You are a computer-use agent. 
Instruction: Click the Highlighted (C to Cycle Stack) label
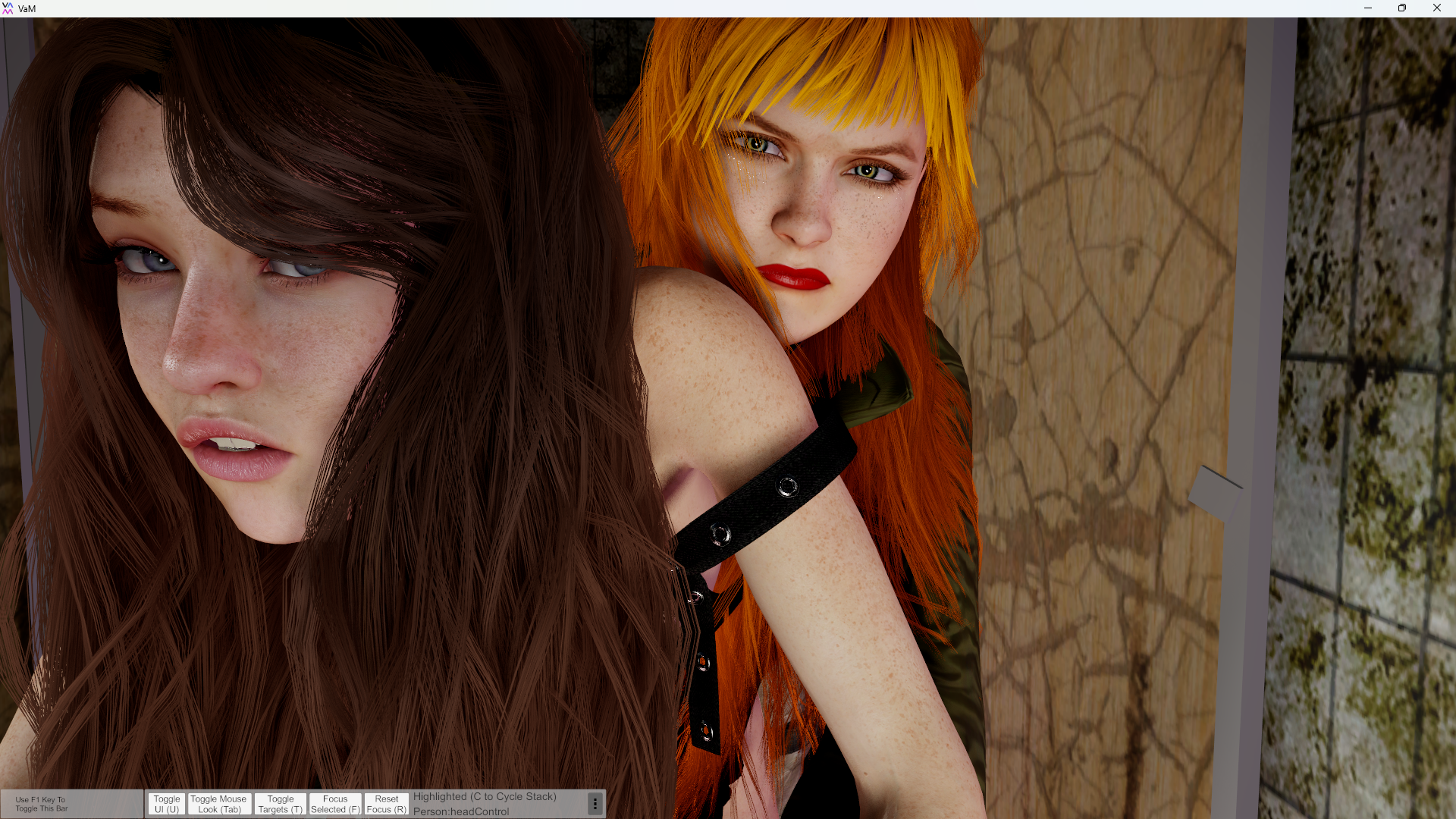(x=485, y=796)
